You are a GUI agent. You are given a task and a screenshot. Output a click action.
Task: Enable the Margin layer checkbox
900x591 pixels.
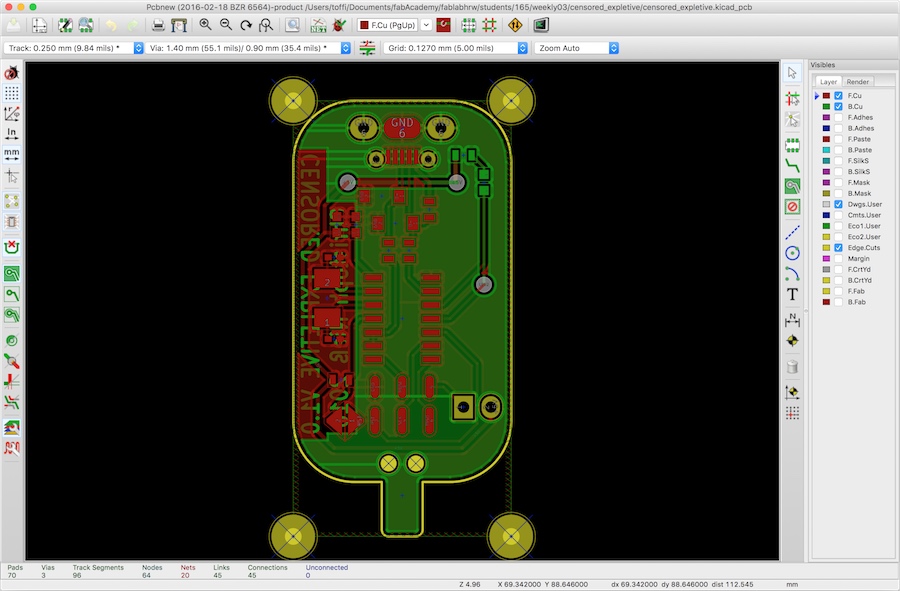pyautogui.click(x=839, y=259)
